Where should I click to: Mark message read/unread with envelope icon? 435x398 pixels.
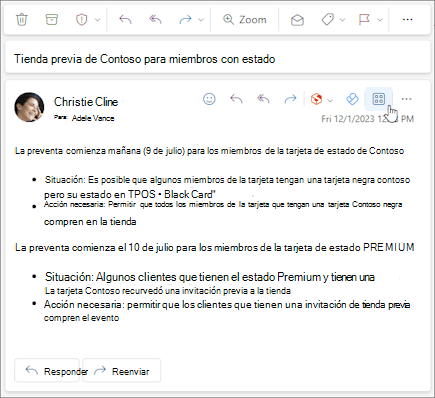[x=297, y=20]
